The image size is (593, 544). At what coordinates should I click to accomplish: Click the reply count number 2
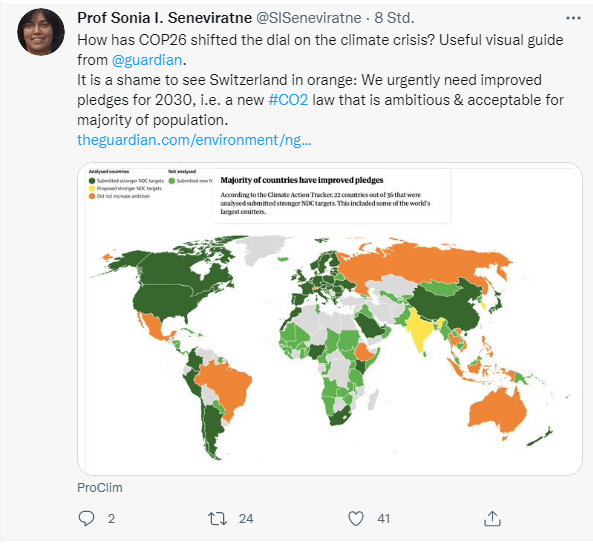111,519
